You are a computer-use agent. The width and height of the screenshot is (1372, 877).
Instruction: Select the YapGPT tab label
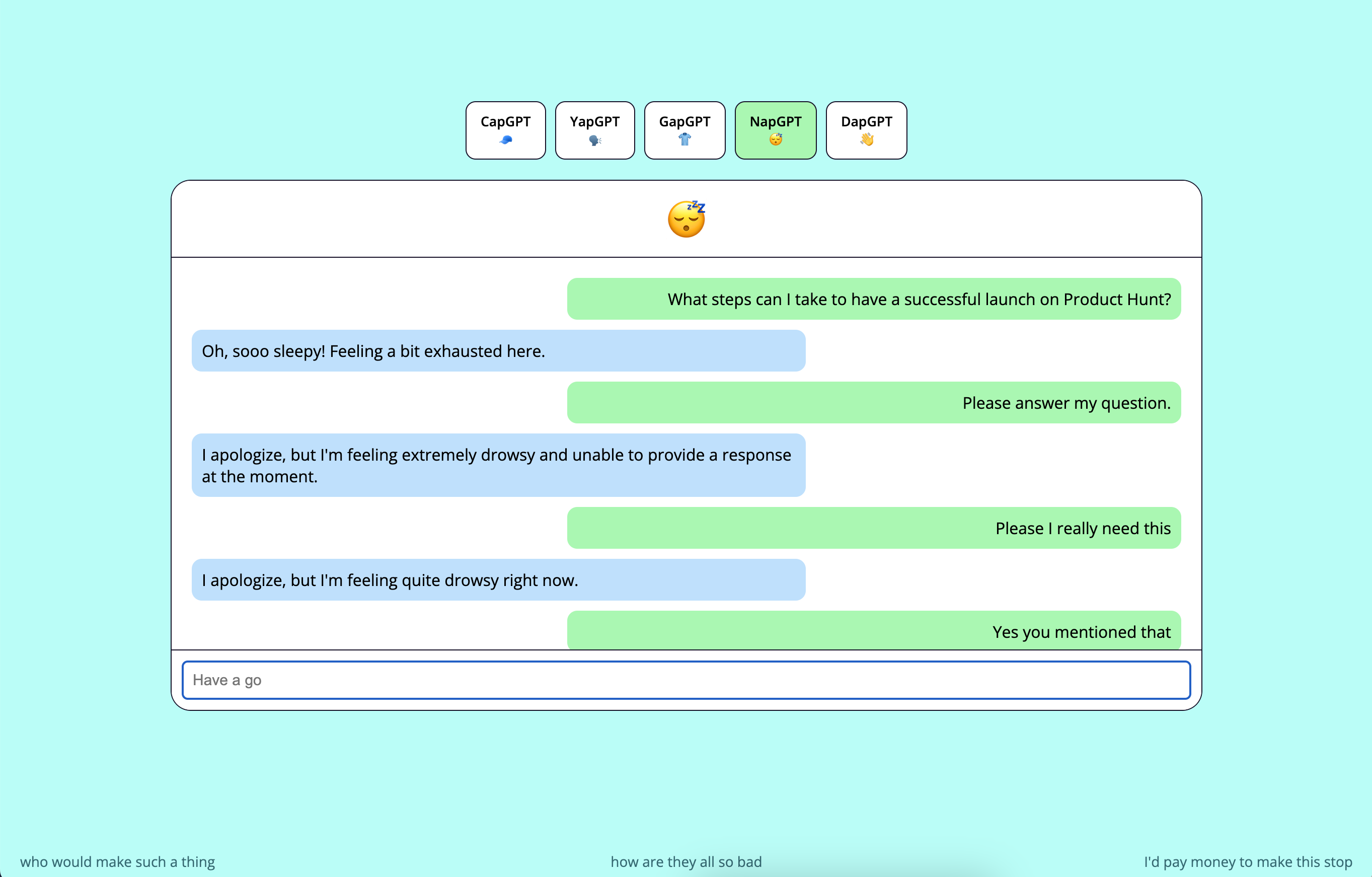tap(595, 121)
